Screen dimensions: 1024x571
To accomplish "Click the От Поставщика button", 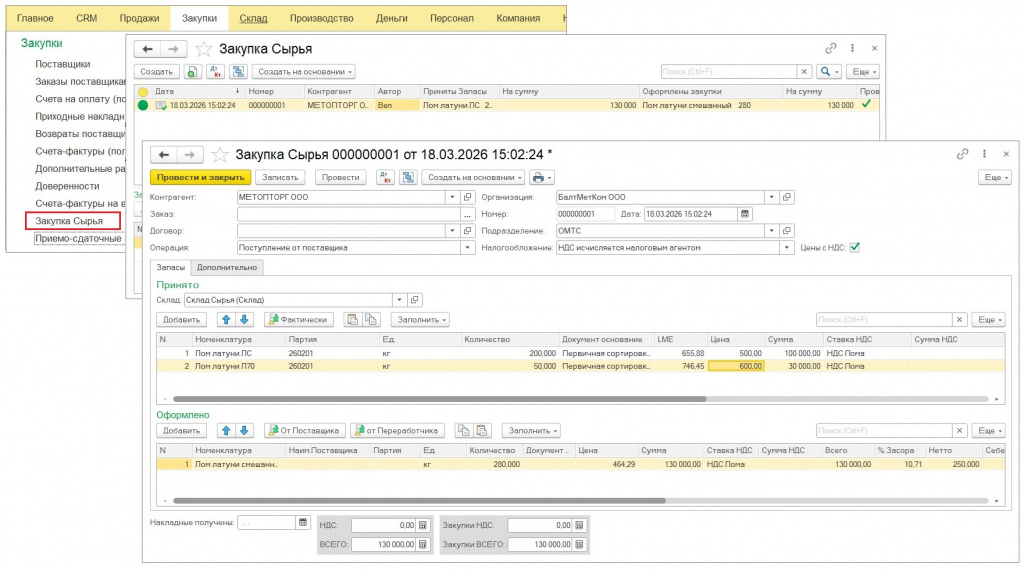I will 304,430.
